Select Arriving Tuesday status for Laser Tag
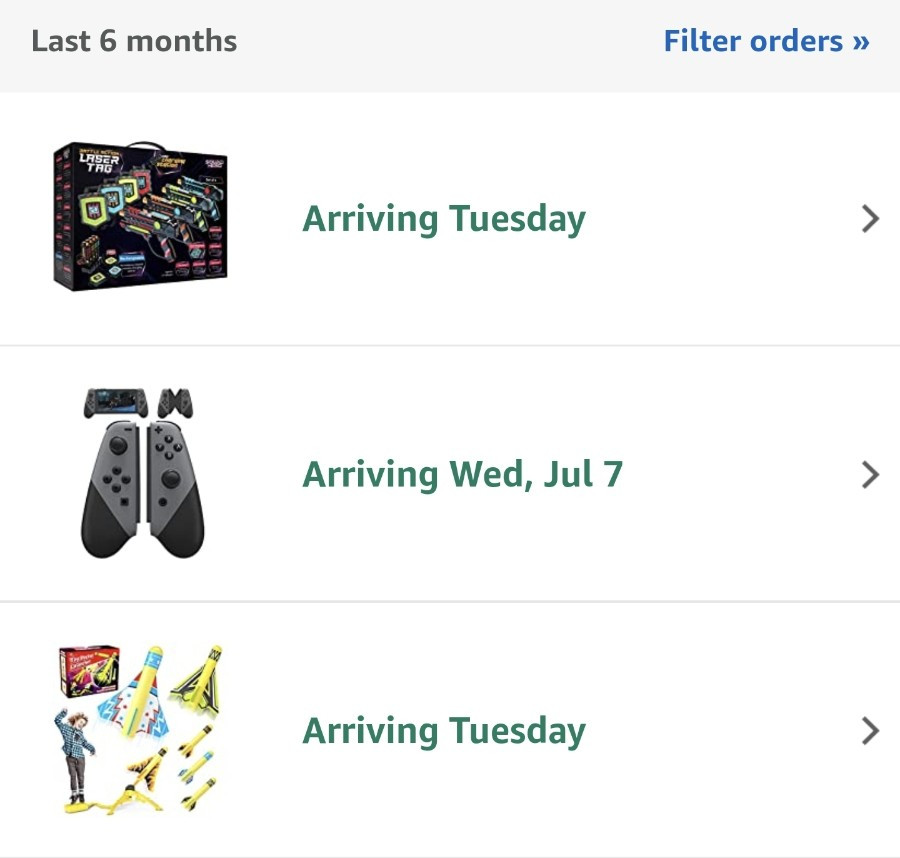 coord(444,220)
